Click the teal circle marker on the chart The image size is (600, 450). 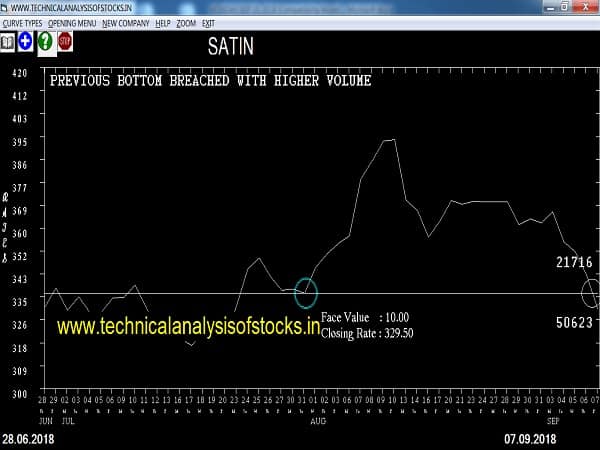click(306, 293)
